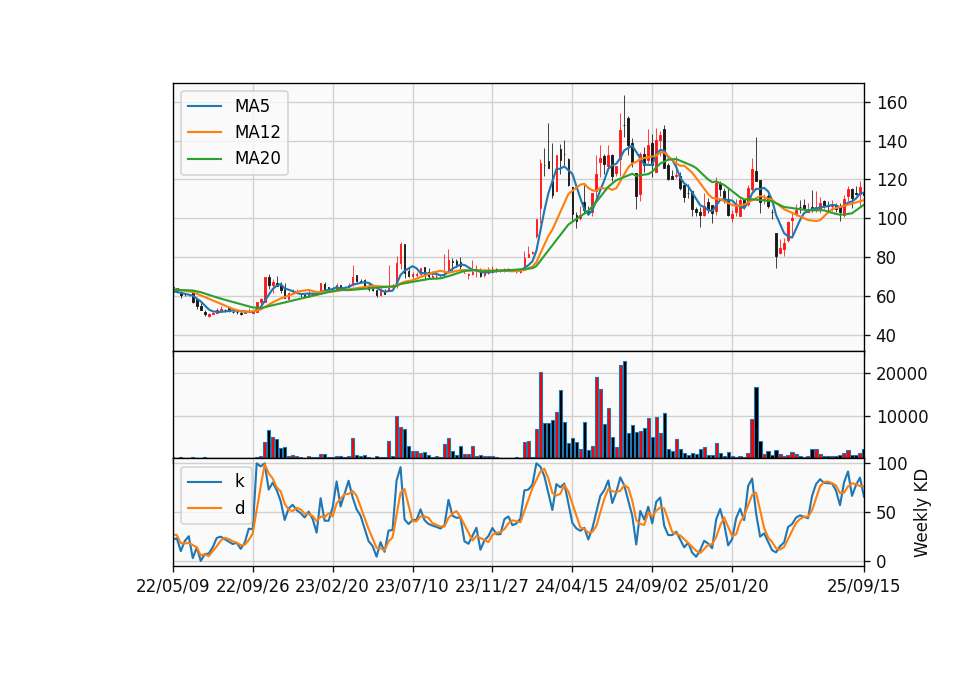Click the price axis value 140
The width and height of the screenshot is (960, 690).
(x=892, y=141)
